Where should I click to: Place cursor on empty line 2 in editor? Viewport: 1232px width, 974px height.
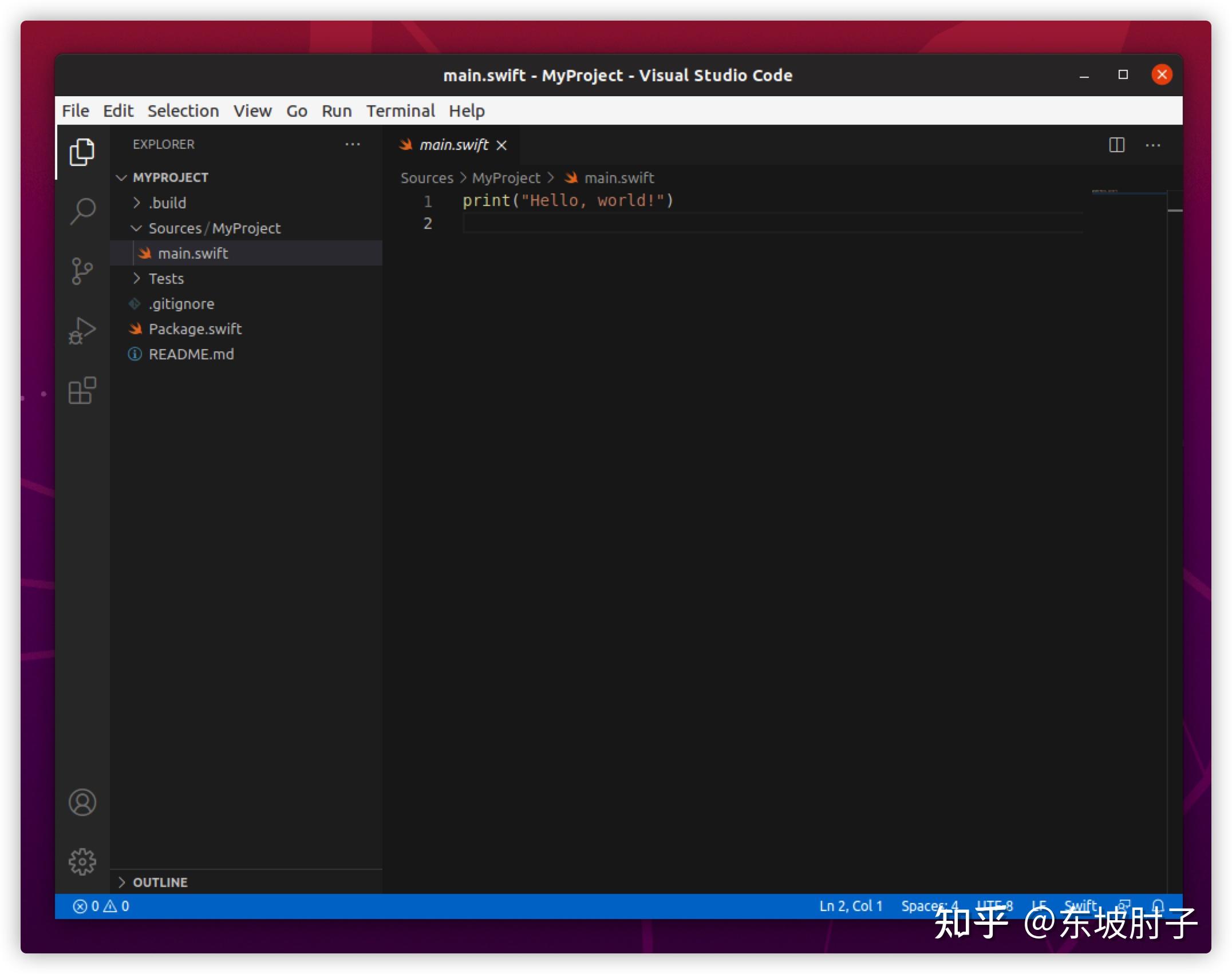coord(773,223)
